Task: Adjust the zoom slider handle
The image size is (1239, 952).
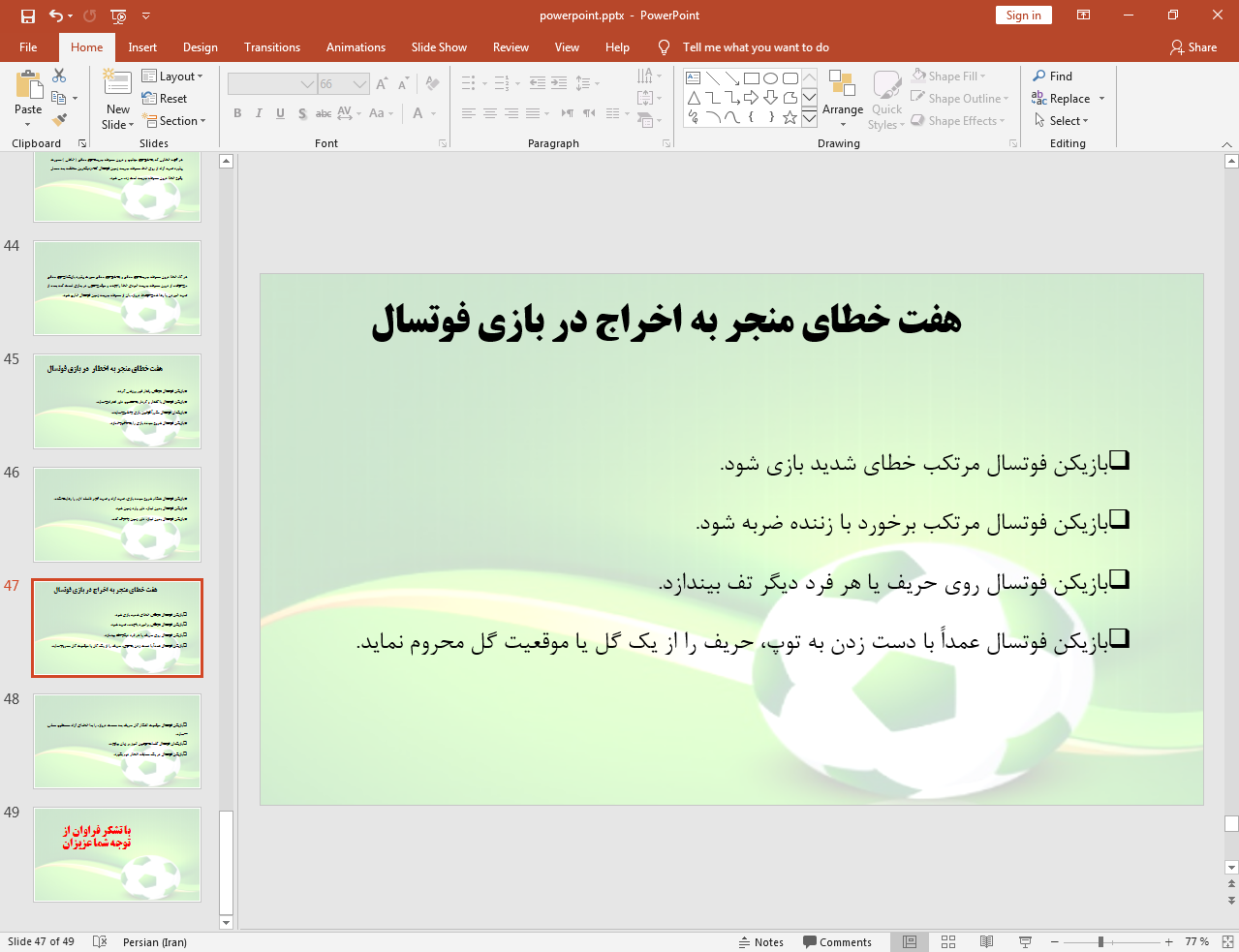Action: pyautogui.click(x=1100, y=941)
